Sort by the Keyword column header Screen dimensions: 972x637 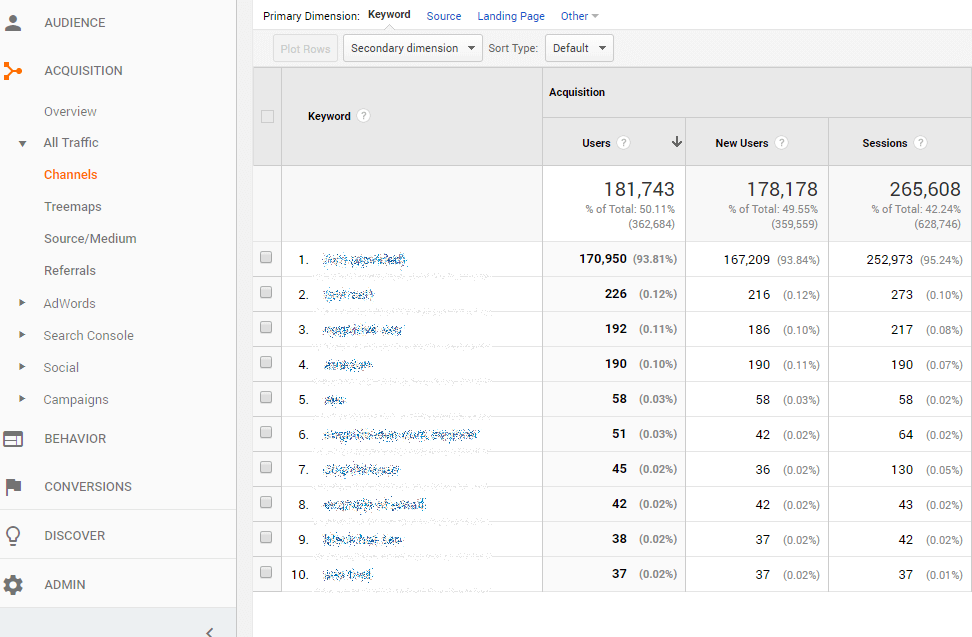[329, 116]
